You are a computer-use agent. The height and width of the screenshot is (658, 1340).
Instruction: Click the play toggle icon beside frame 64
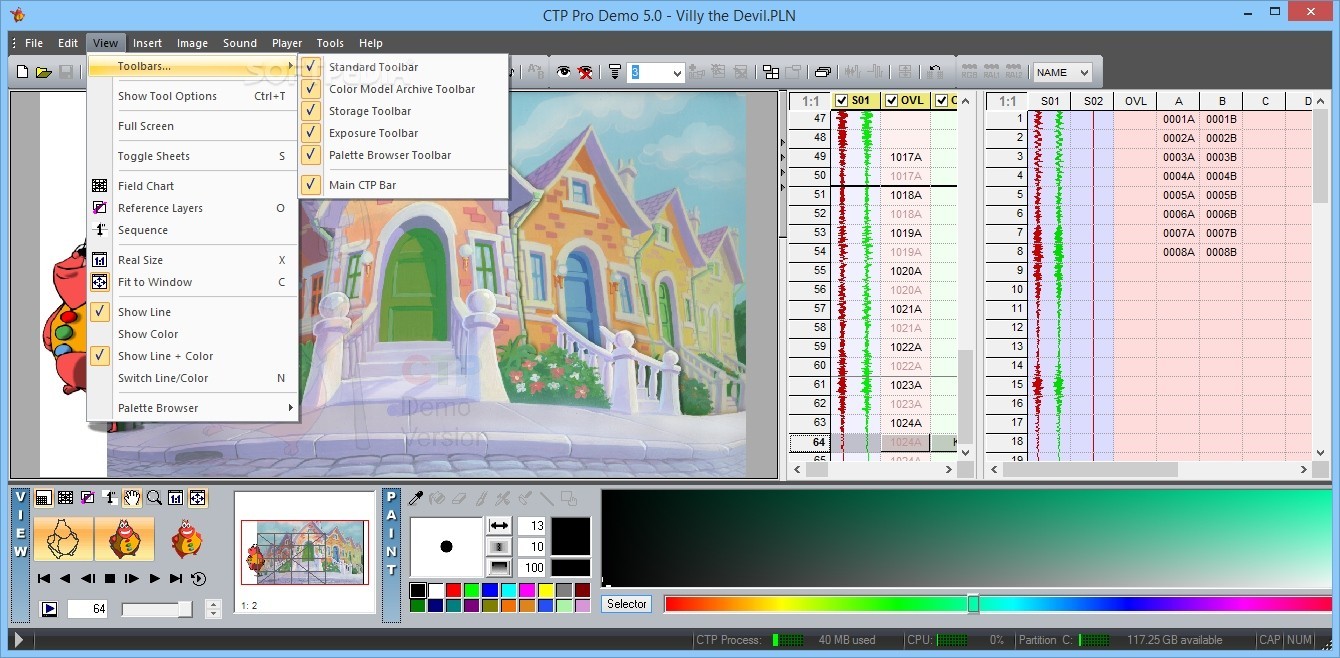(x=48, y=608)
